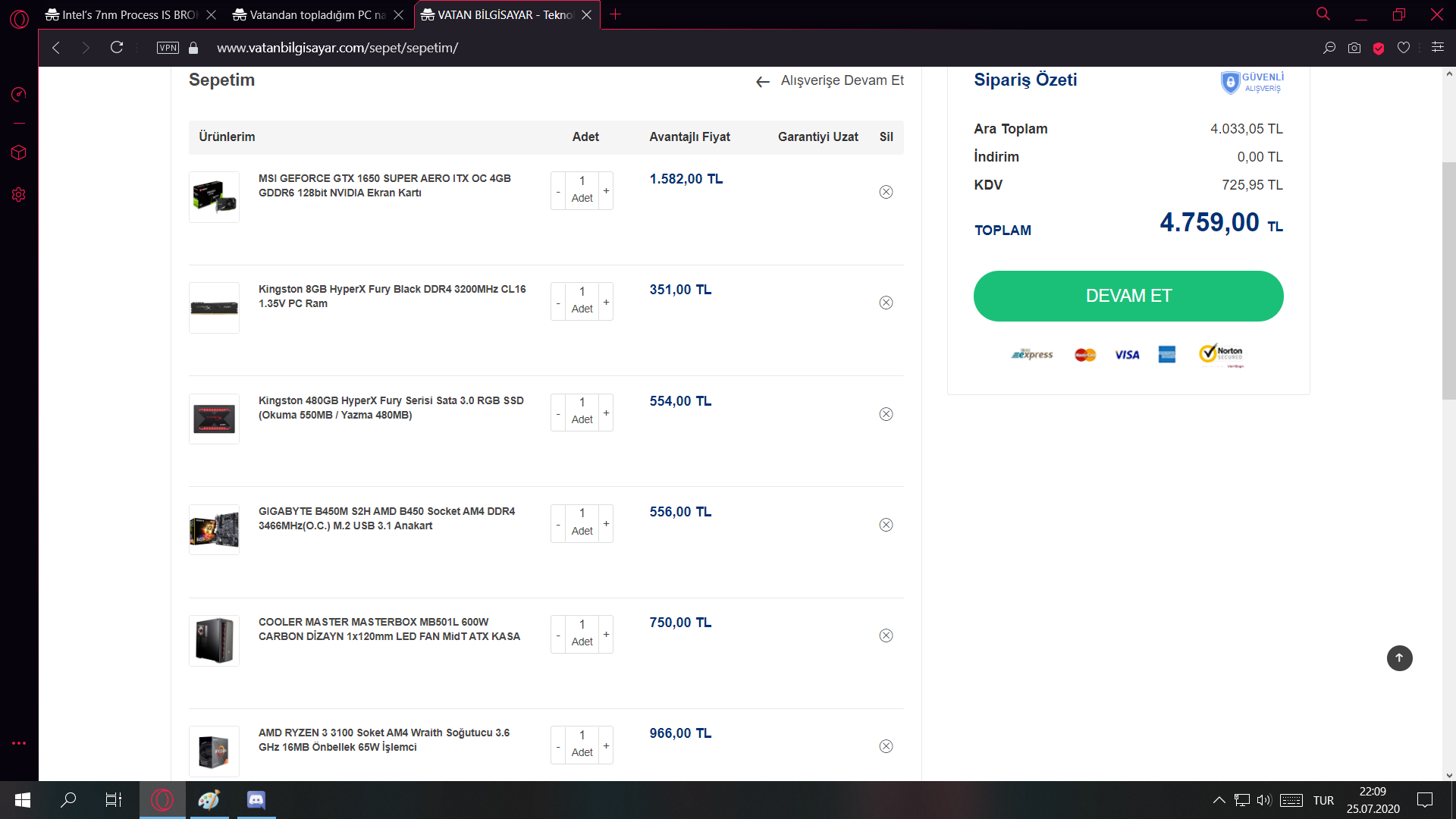This screenshot has height=819, width=1456.
Task: Open sidebar cube extensions icon
Action: [19, 152]
